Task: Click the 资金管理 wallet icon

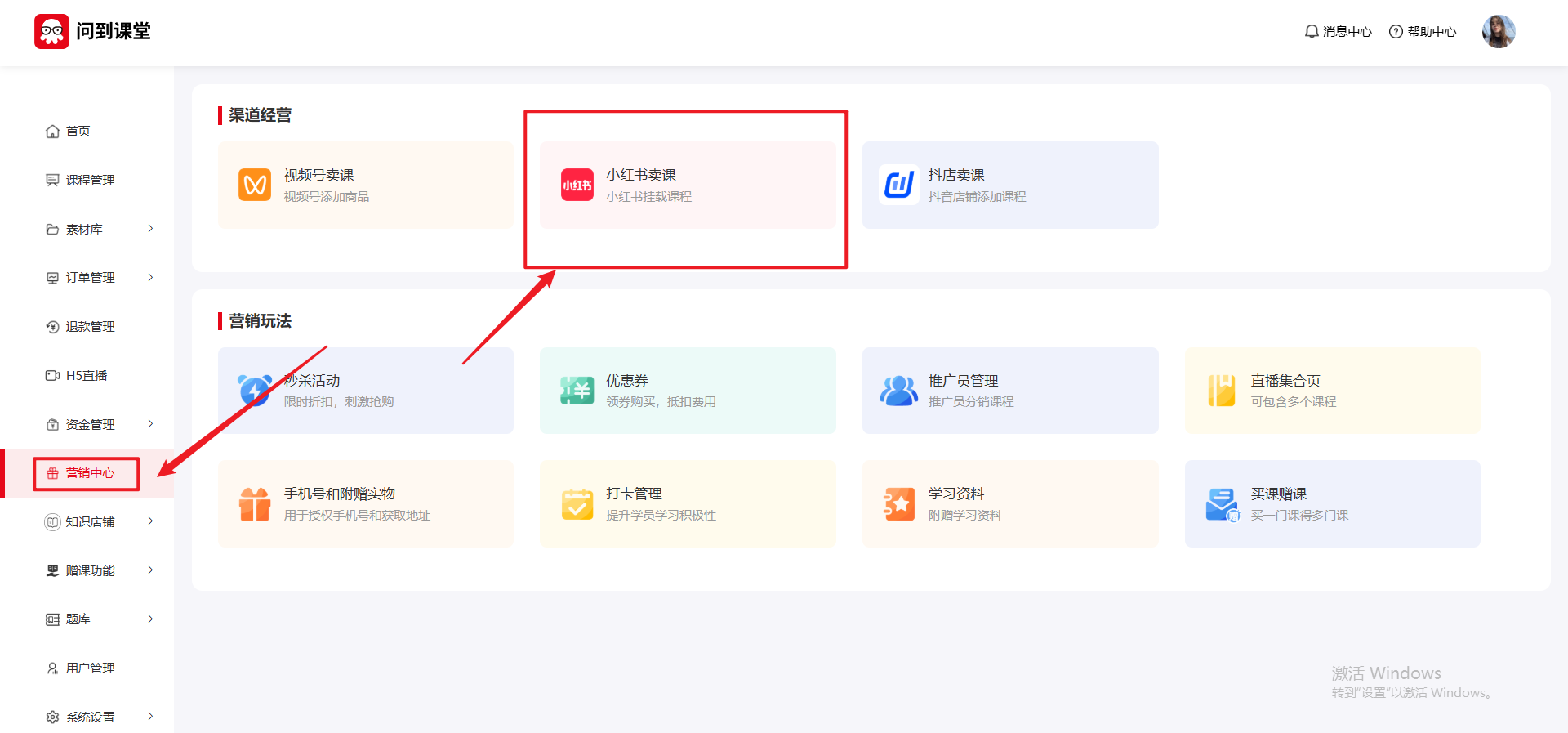Action: tap(52, 425)
